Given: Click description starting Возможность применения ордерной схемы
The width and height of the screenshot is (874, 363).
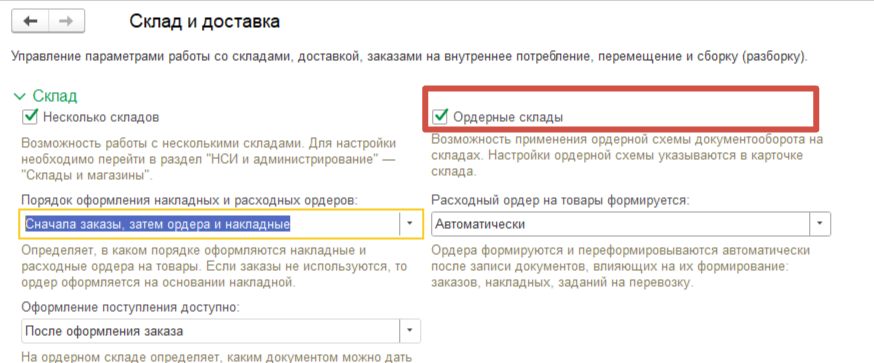Looking at the screenshot, I should coord(627,155).
